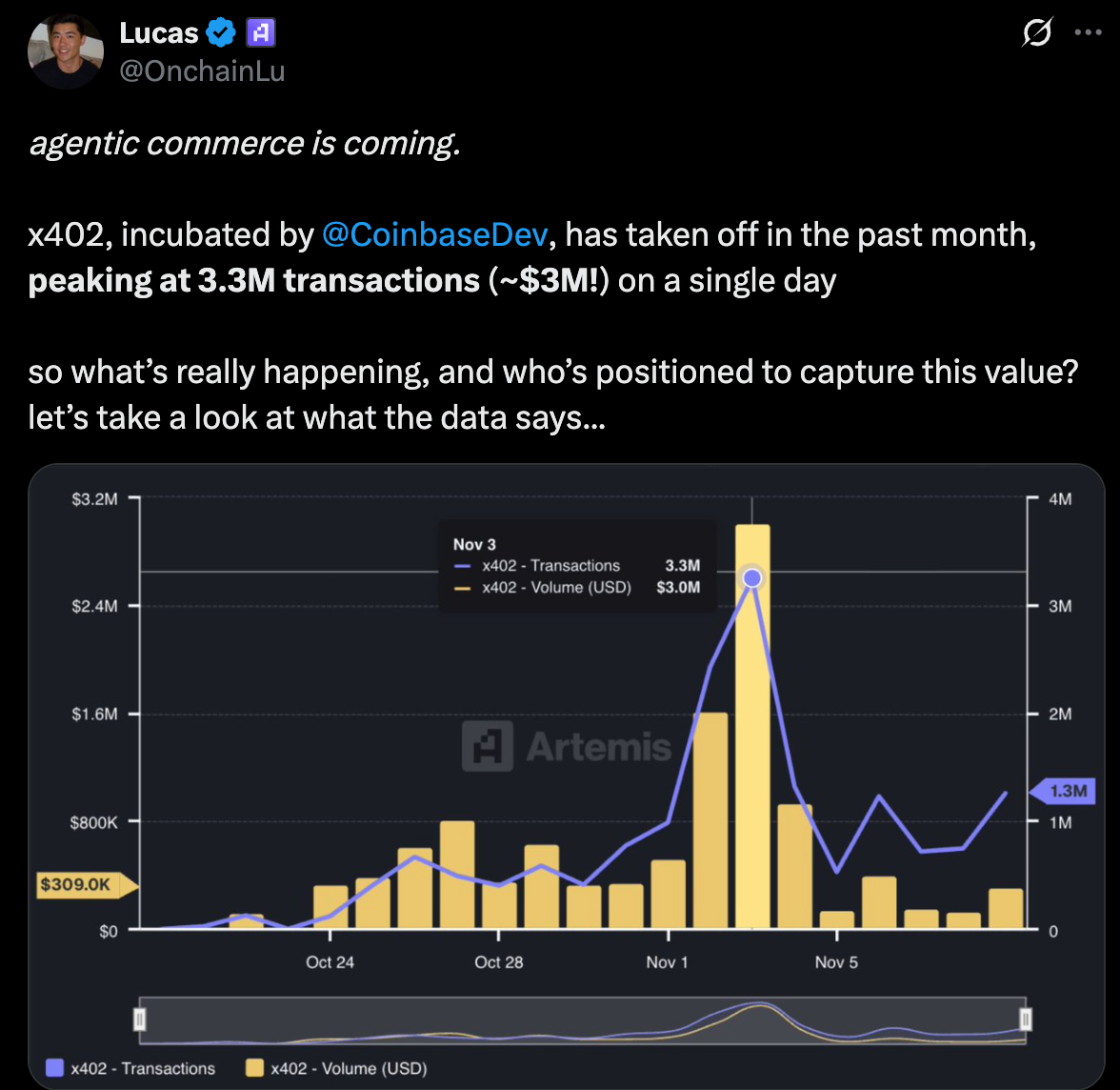
Task: Click the blue verified checkmark badge
Action: (x=221, y=33)
